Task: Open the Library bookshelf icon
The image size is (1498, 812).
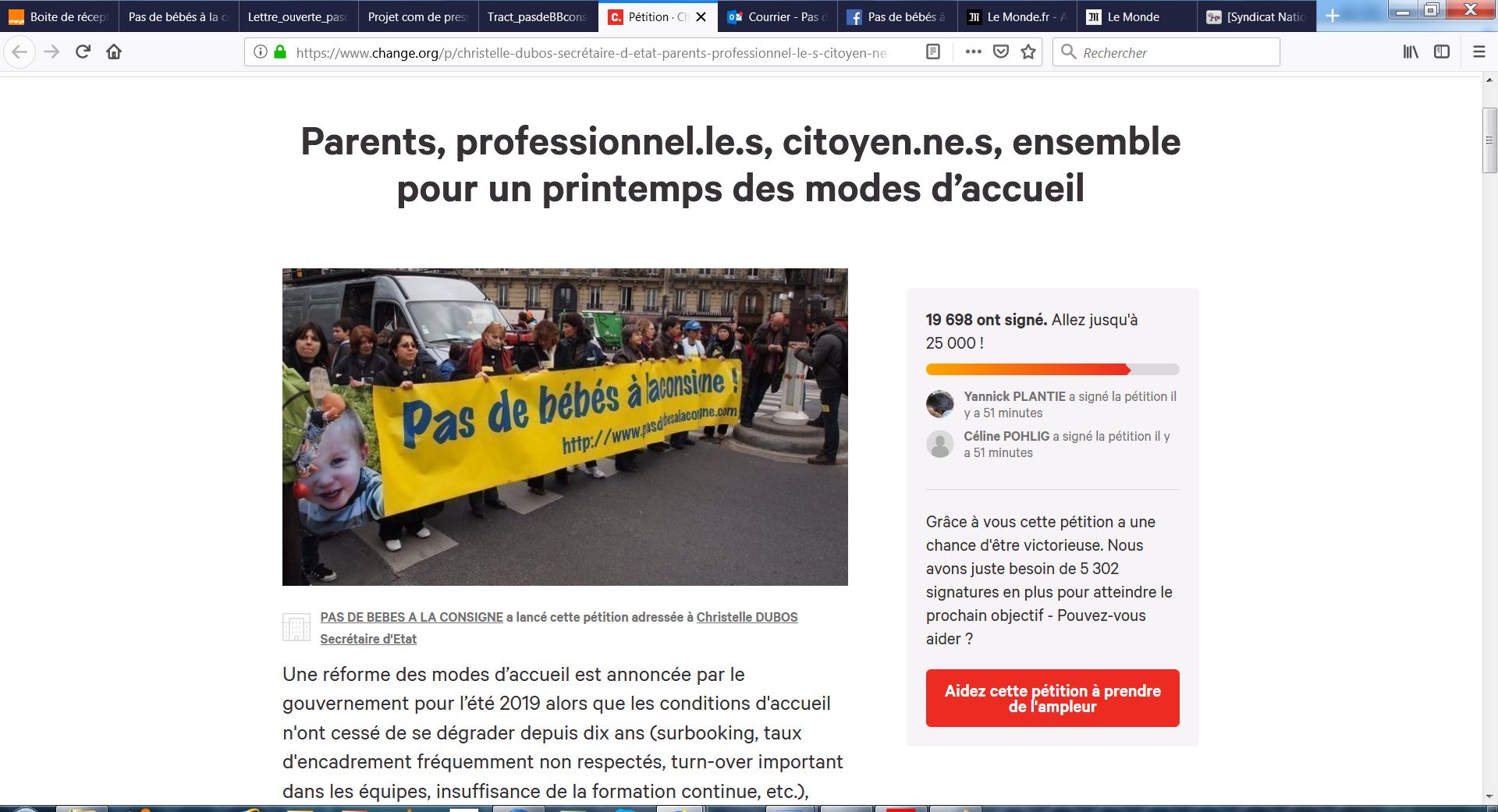Action: click(x=1411, y=51)
